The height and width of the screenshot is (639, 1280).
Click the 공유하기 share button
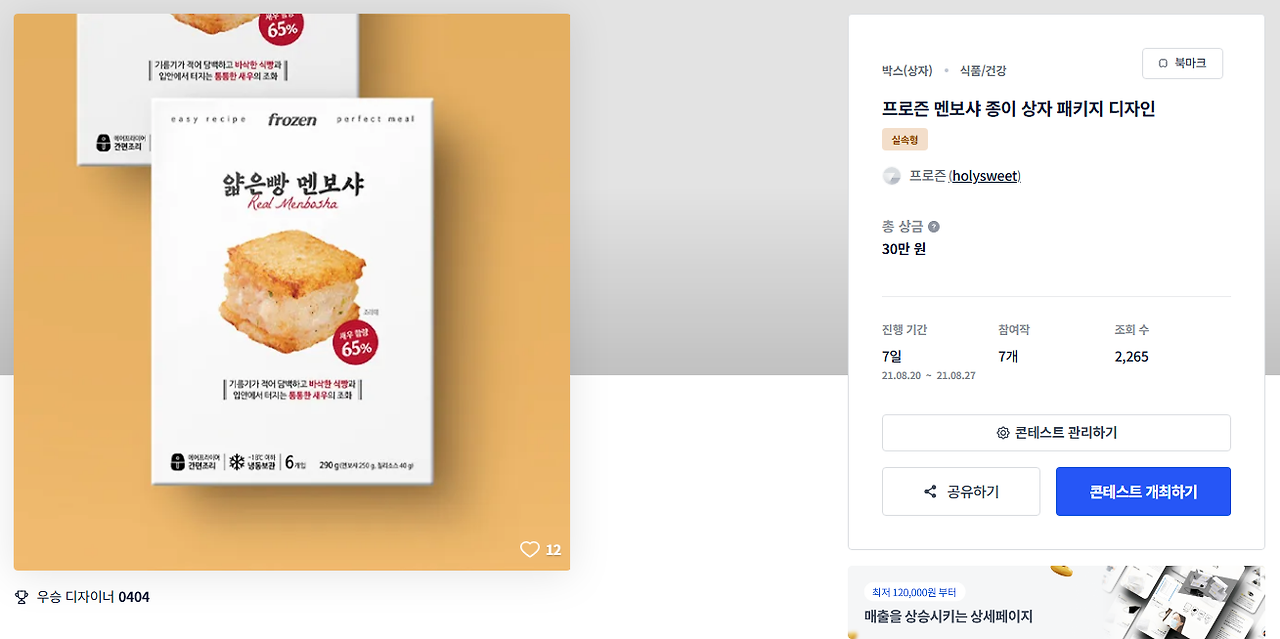click(x=961, y=492)
